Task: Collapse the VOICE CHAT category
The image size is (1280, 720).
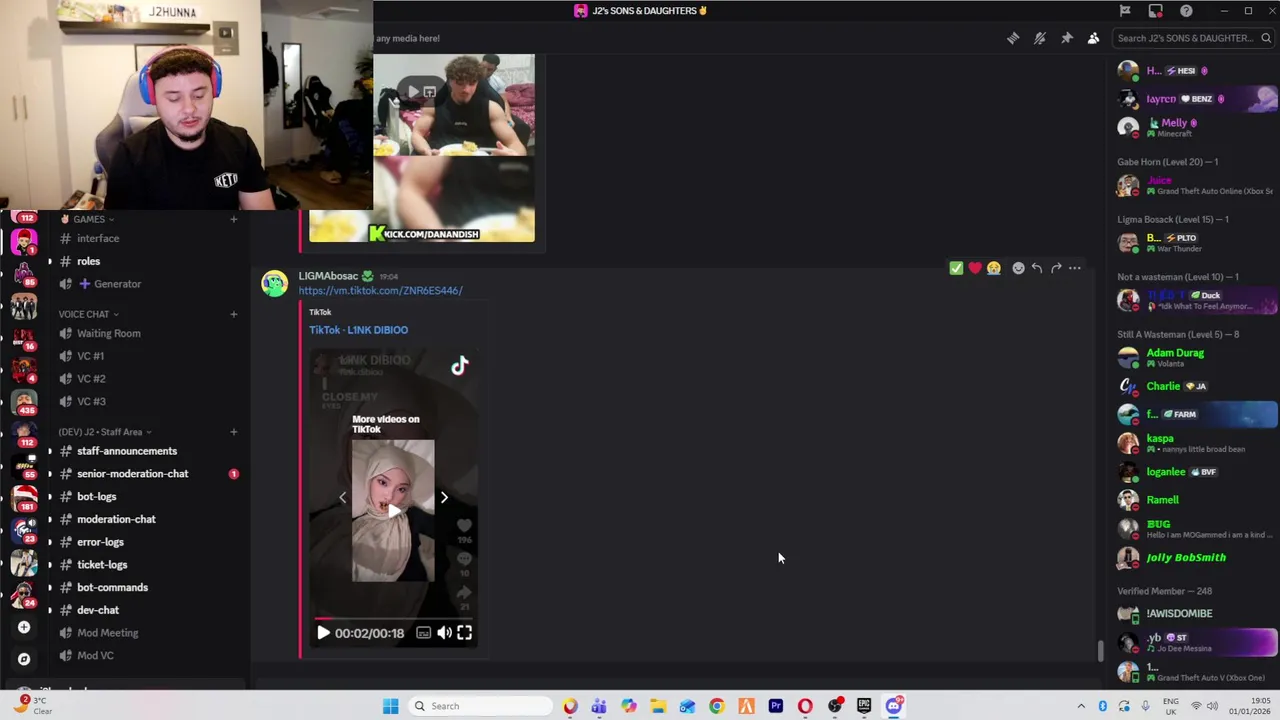Action: tap(88, 314)
